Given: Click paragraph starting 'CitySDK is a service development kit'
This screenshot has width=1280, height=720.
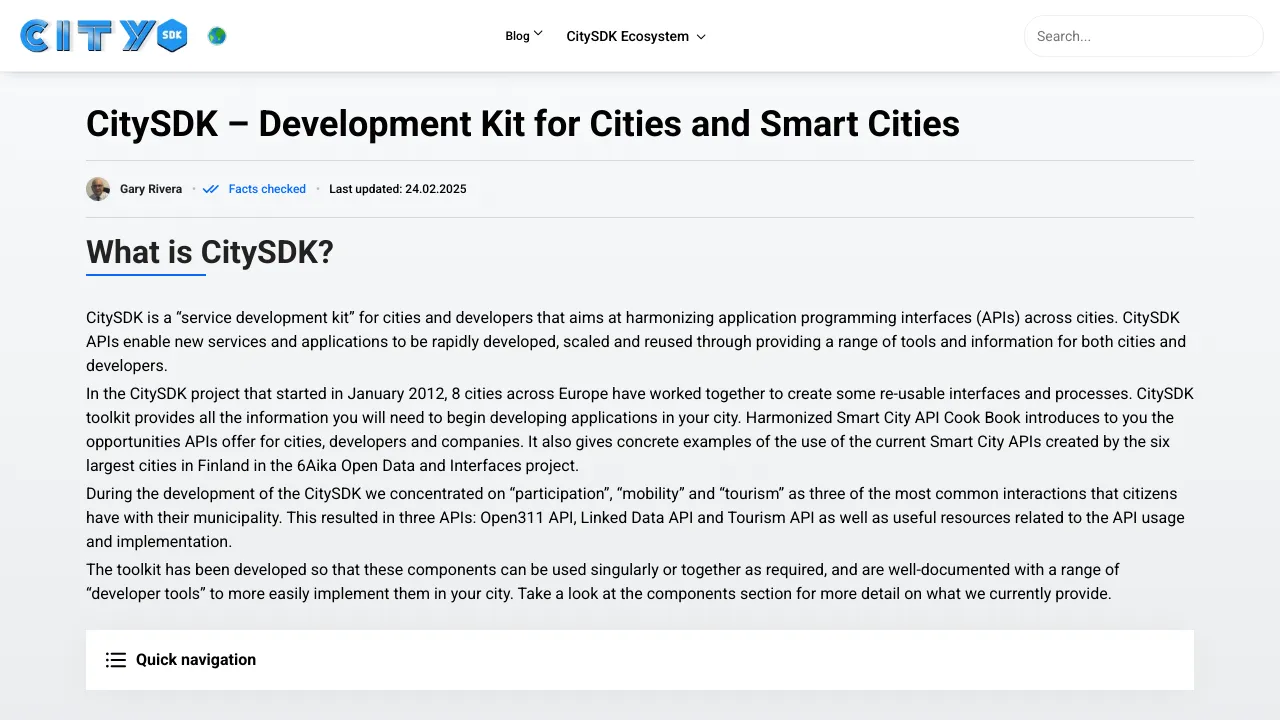Looking at the screenshot, I should point(640,342).
